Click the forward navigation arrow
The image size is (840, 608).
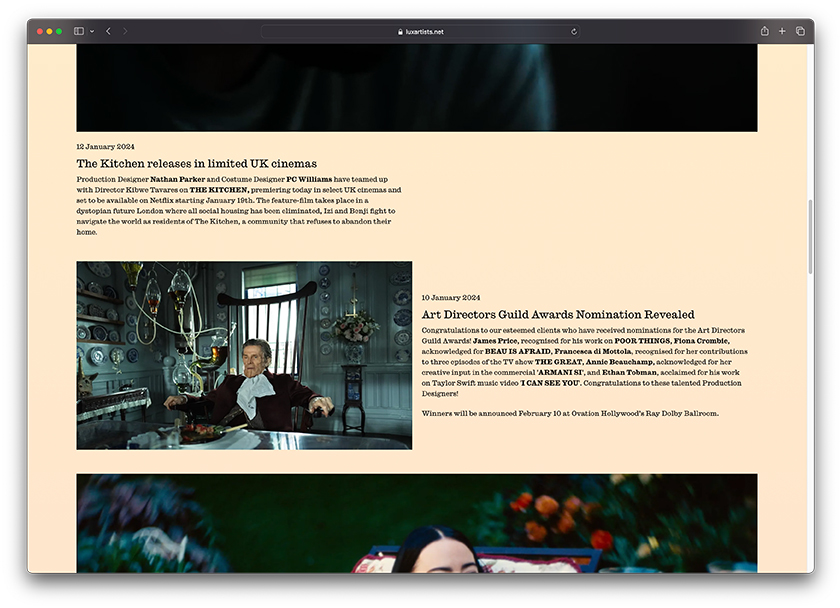(125, 31)
